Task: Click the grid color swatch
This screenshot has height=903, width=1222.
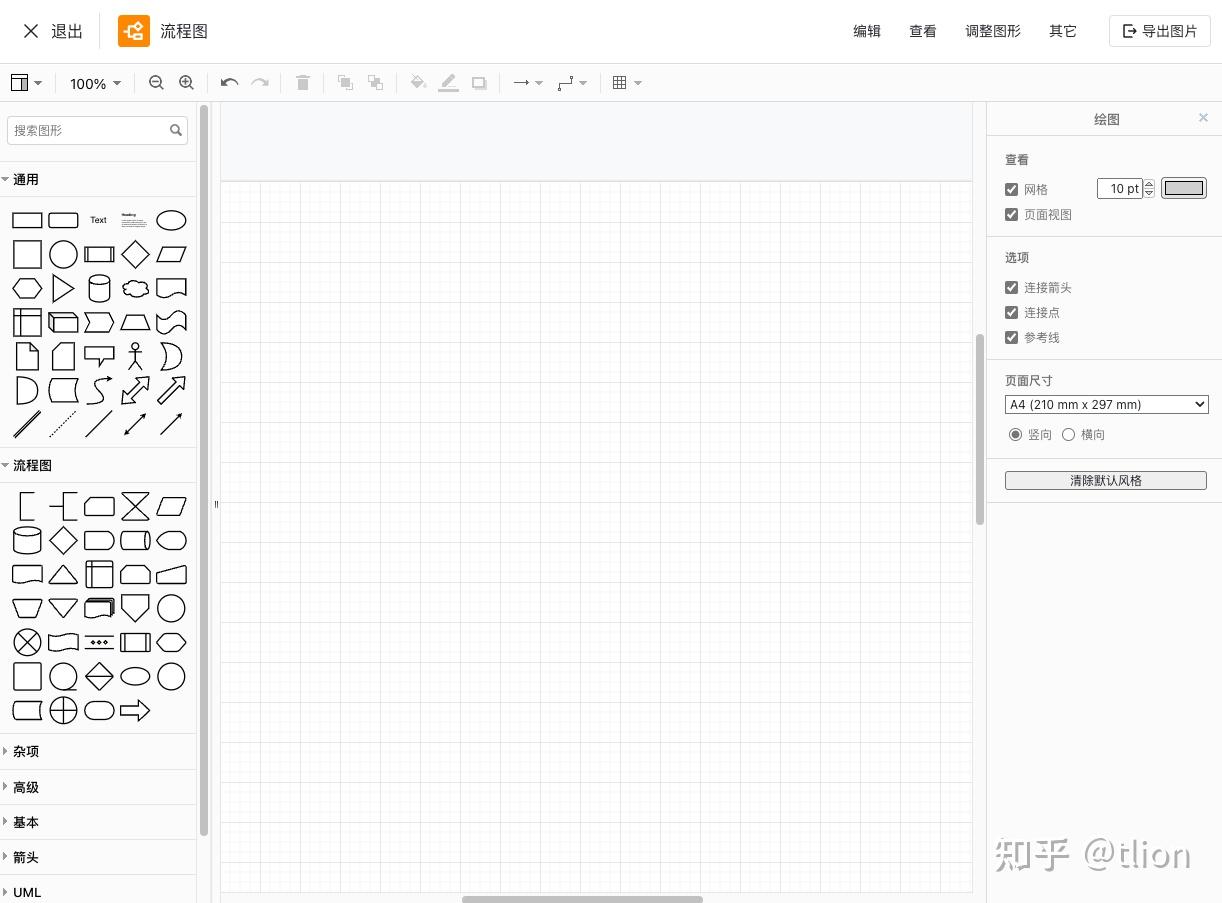Action: tap(1184, 188)
